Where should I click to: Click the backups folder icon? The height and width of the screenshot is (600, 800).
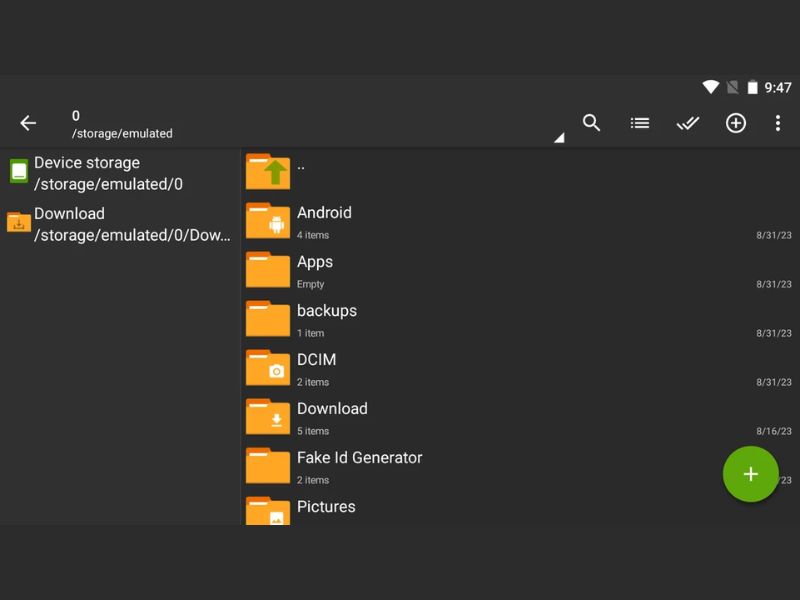tap(268, 318)
